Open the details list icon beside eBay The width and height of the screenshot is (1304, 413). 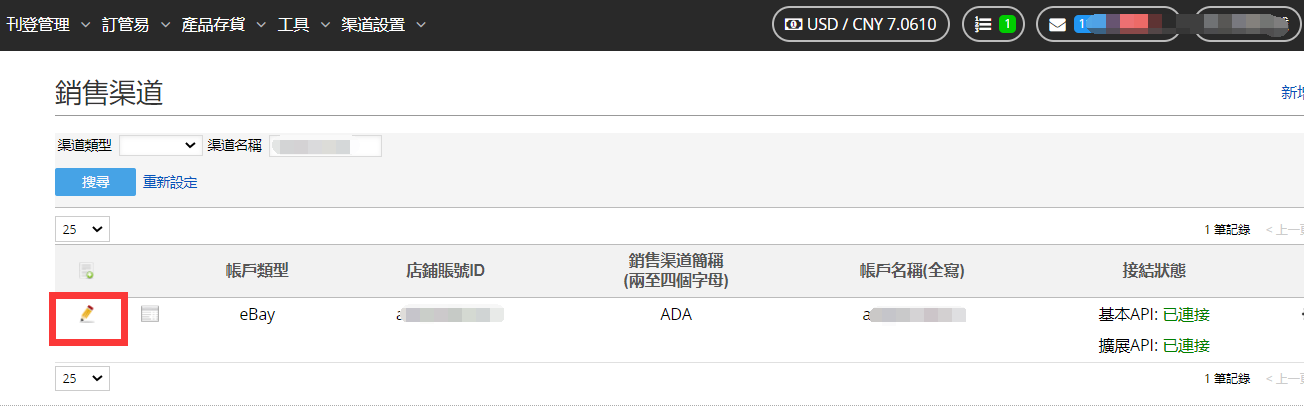click(150, 314)
